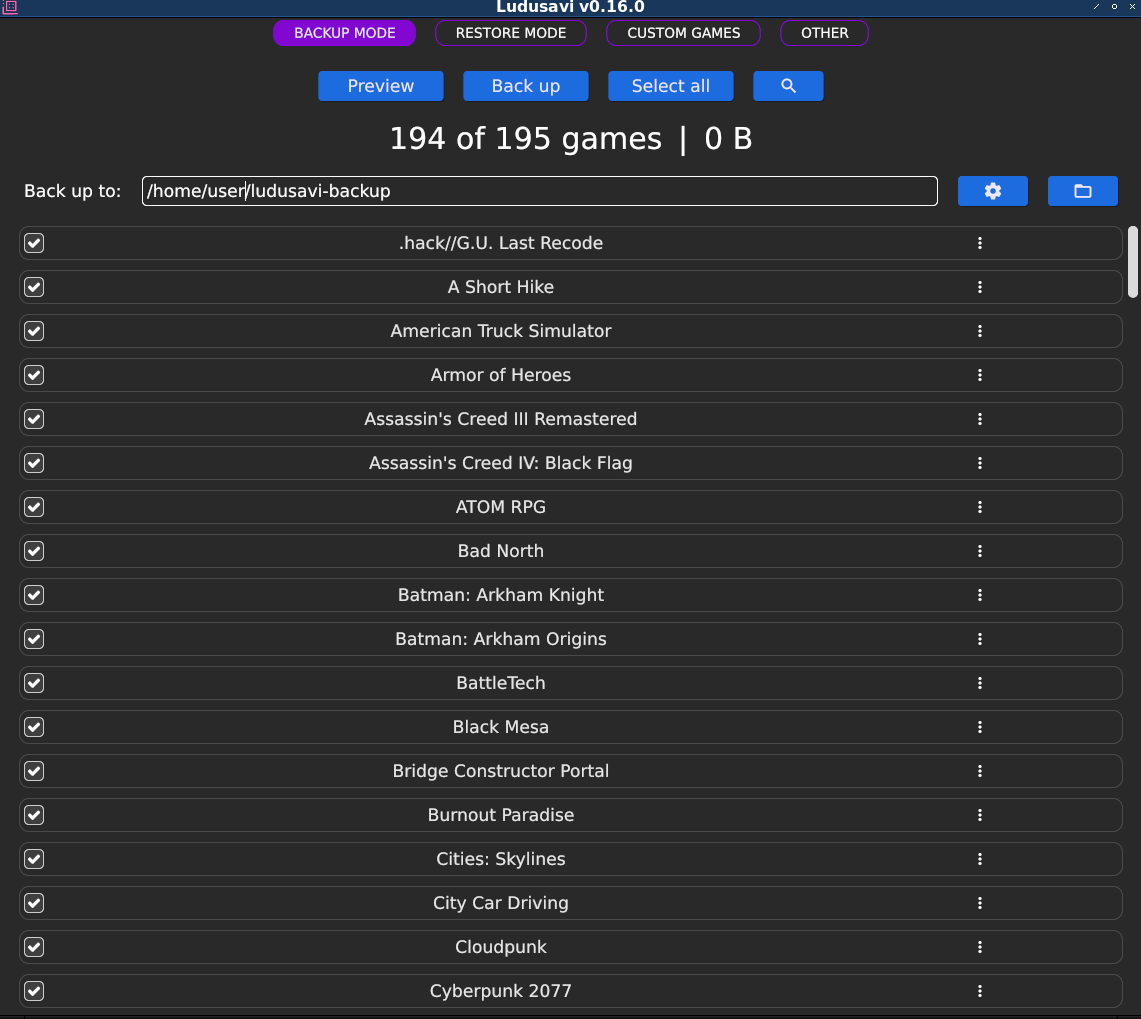
Task: Click the Preview button
Action: 381,86
